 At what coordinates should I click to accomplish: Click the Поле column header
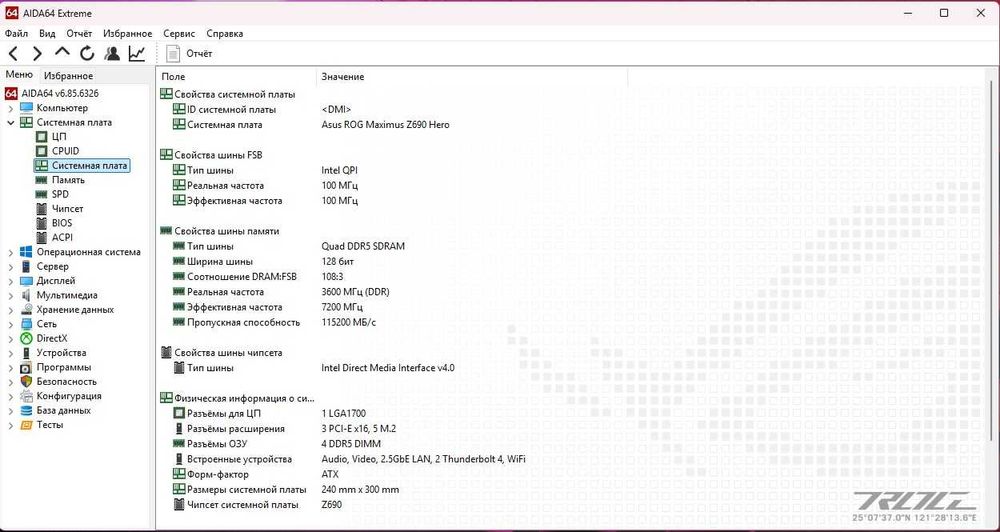[x=236, y=77]
